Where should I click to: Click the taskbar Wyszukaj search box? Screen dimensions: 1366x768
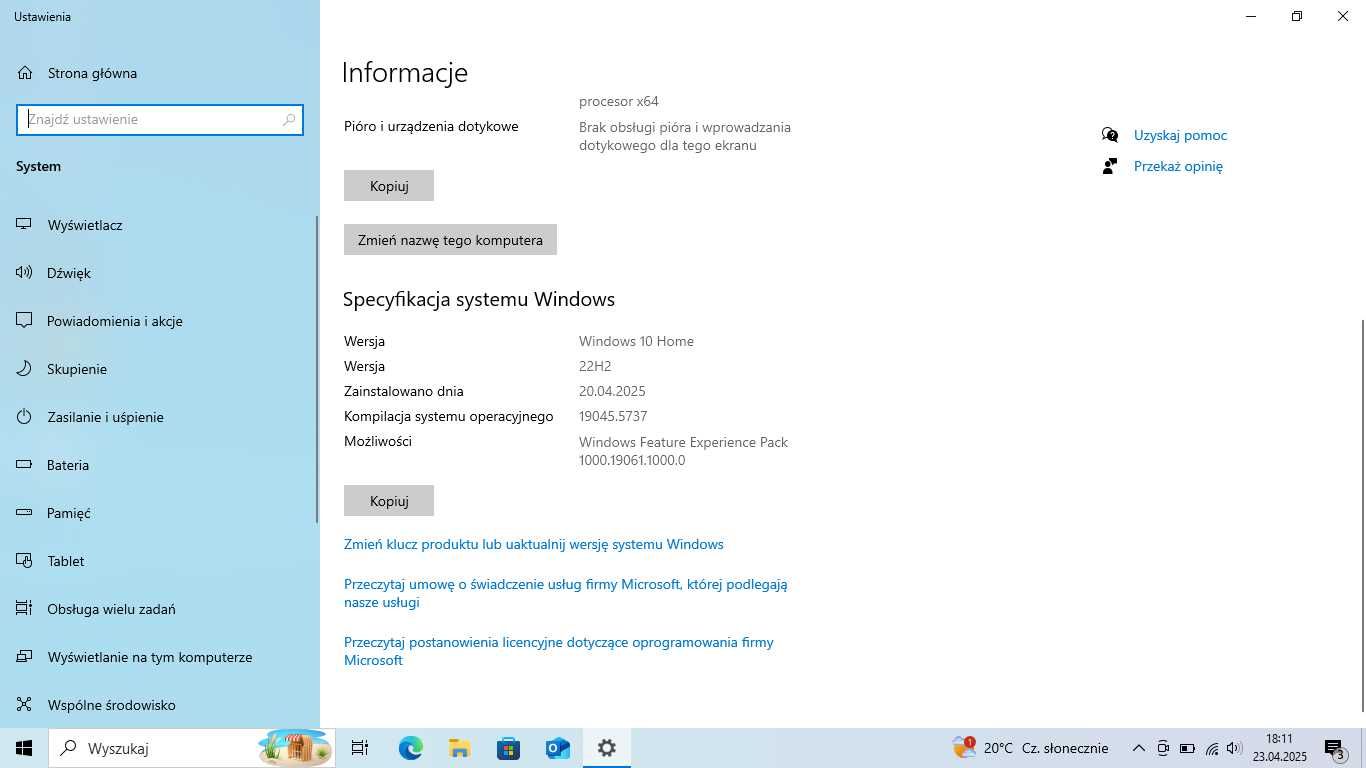click(x=192, y=748)
